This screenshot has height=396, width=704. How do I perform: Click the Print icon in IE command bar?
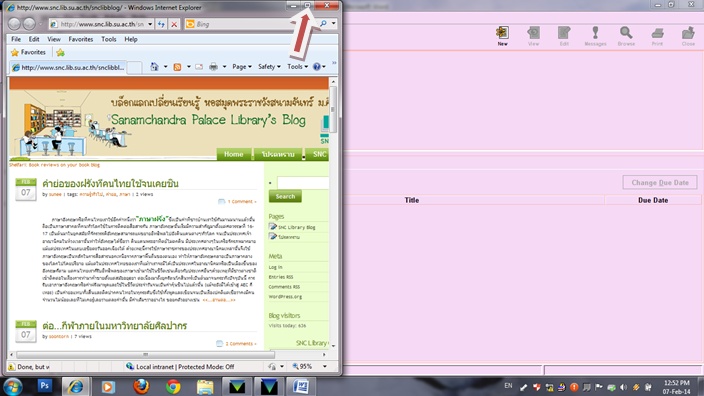coord(214,67)
